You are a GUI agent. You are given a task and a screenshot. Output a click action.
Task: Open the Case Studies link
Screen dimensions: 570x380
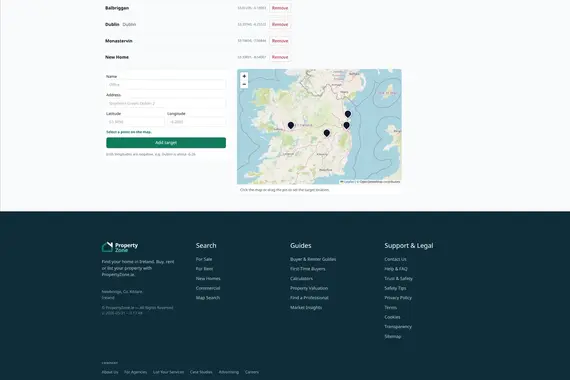201,372
